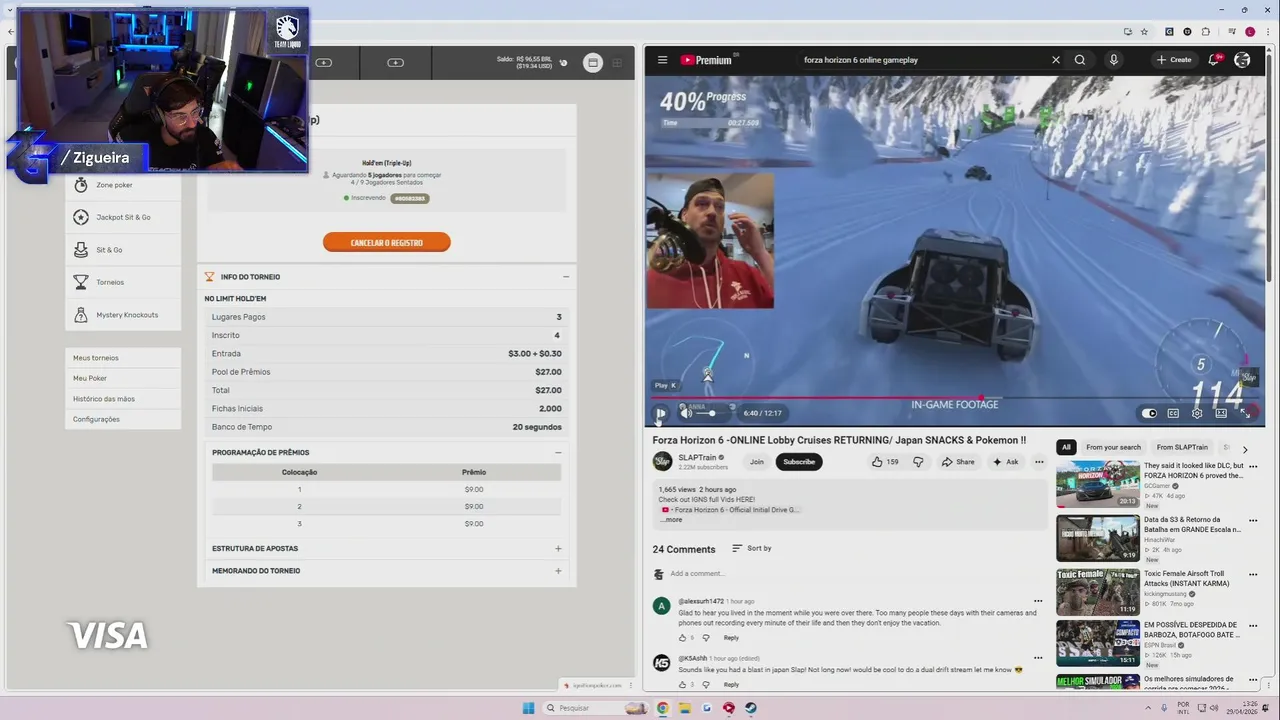1280x720 pixels.
Task: Focus the YouTube search box with the Forza query
Action: pyautogui.click(x=920, y=60)
